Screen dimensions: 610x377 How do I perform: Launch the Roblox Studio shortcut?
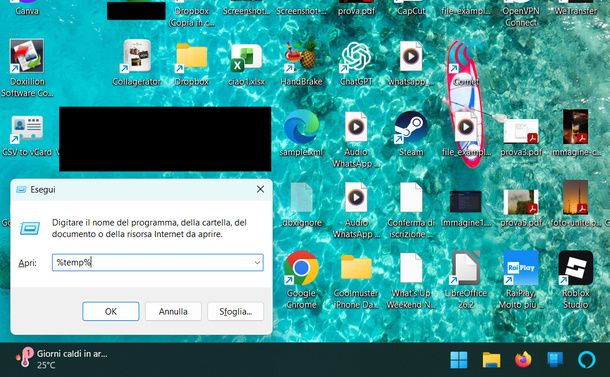575,268
